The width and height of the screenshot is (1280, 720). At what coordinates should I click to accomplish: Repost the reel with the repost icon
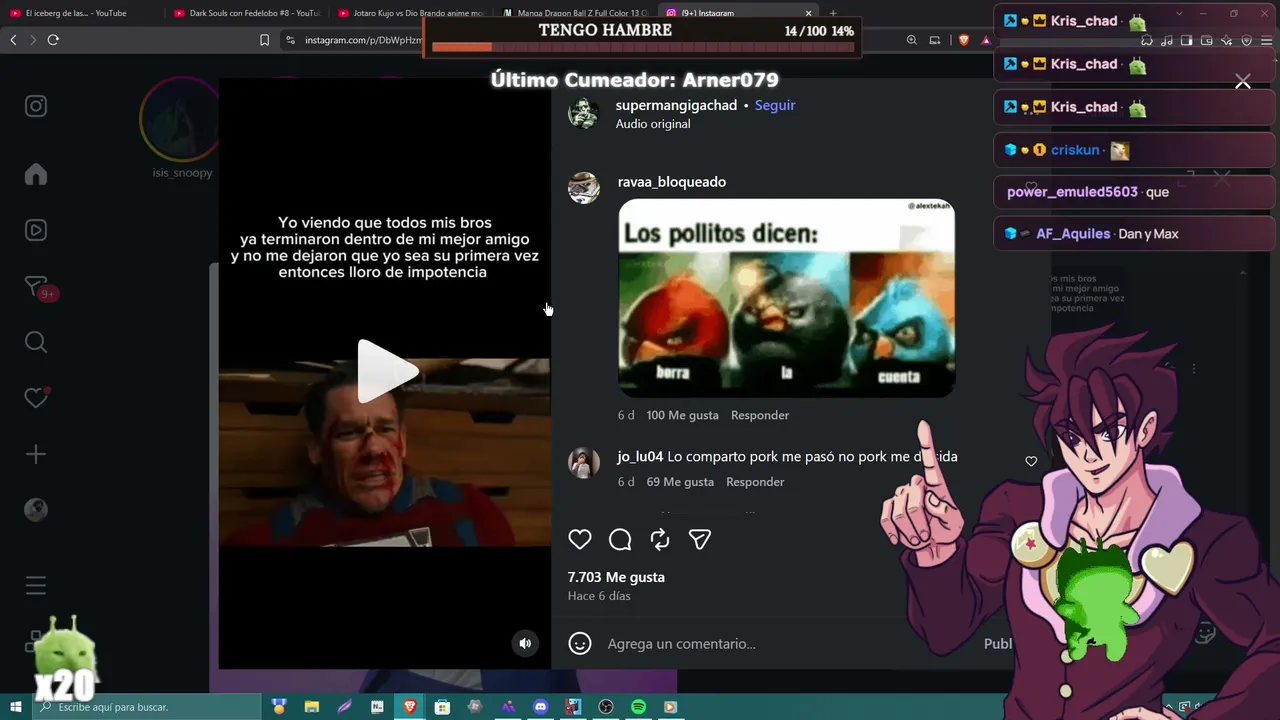[660, 540]
